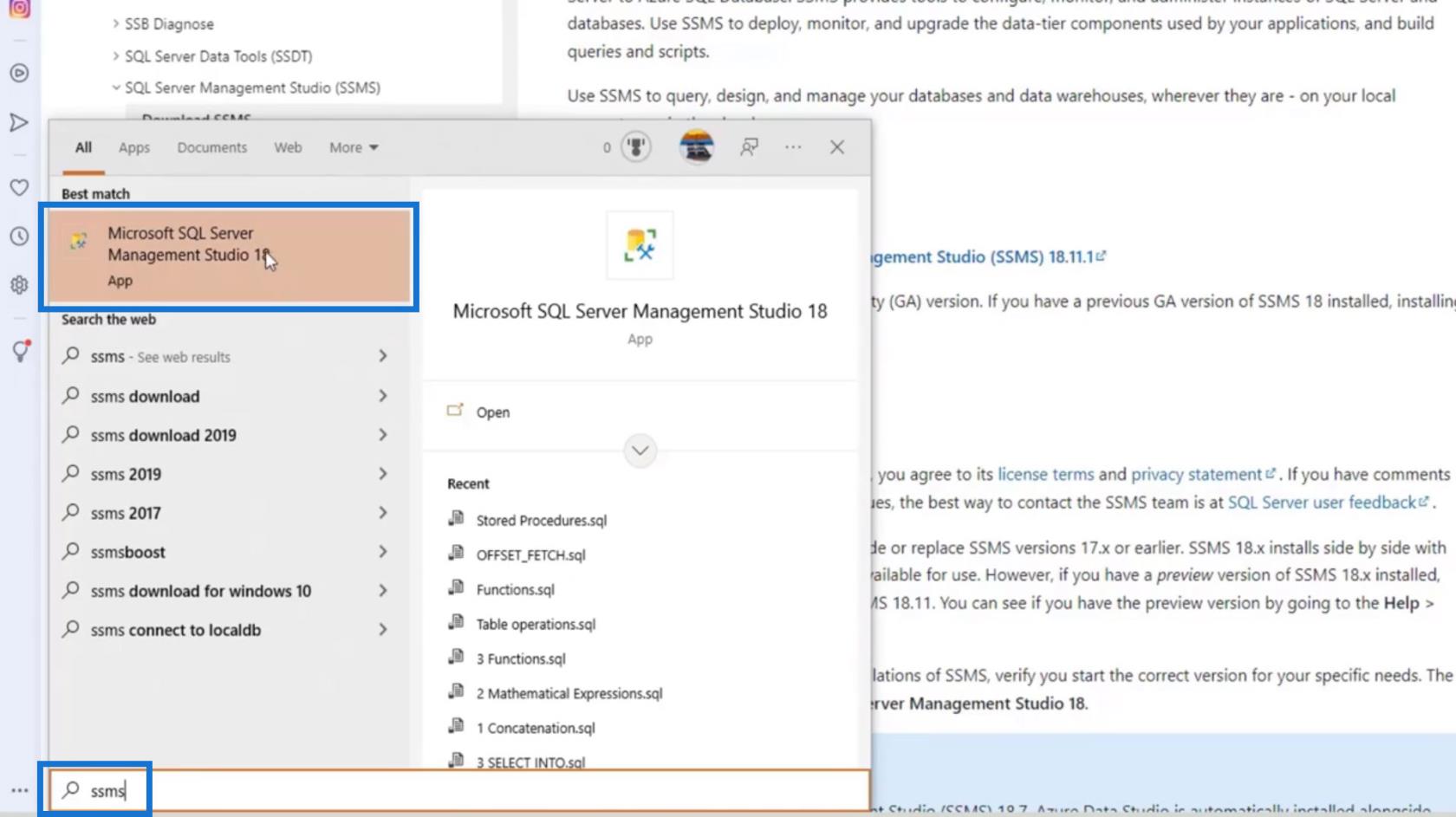The image size is (1456, 817).
Task: Collapse SQL Server Management Studio (SSMS) tree node
Action: click(115, 88)
